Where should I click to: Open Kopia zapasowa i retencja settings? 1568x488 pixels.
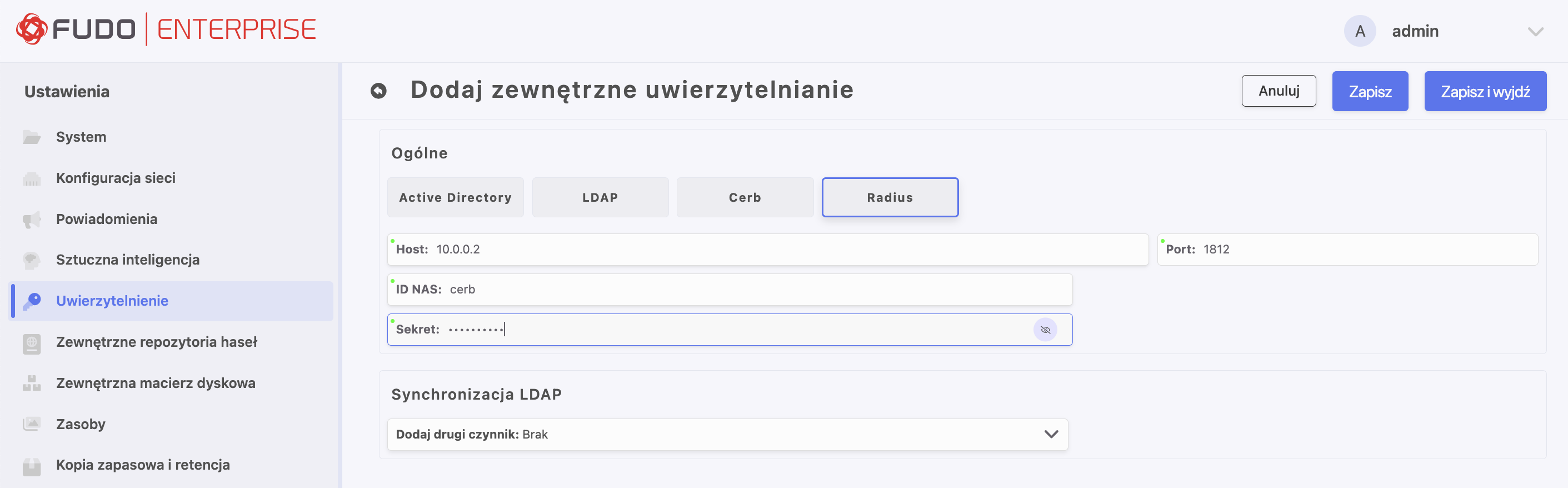[142, 465]
